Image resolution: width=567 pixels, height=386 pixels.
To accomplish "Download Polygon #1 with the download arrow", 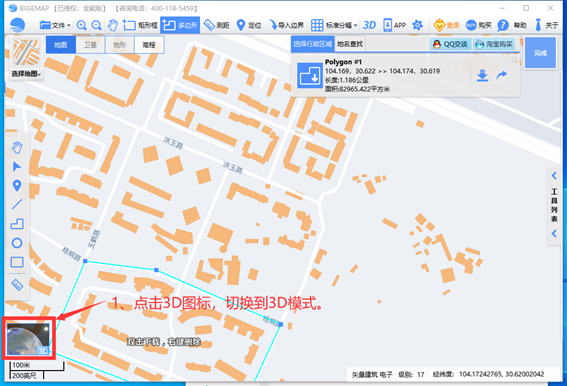I will click(x=482, y=75).
